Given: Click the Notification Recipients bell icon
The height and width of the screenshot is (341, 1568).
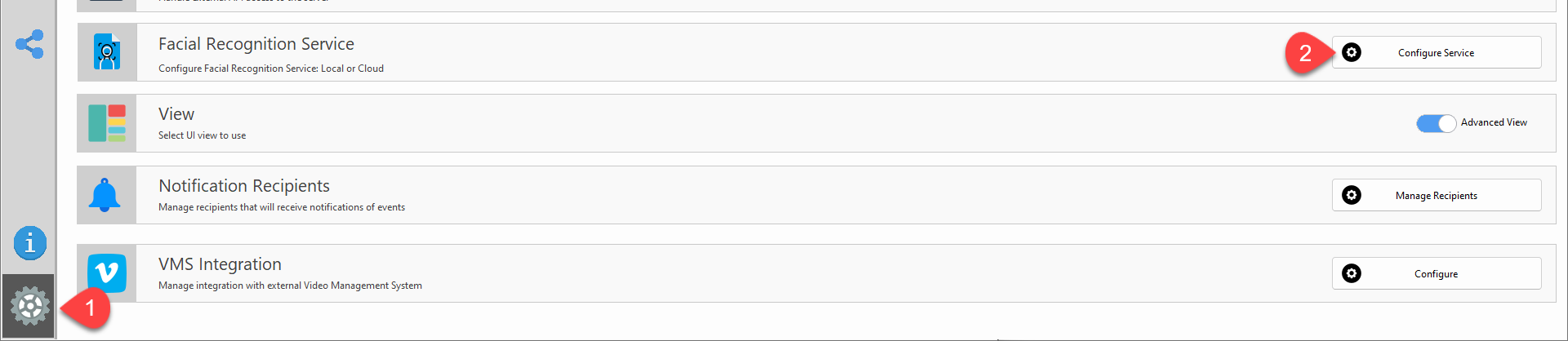Looking at the screenshot, I should pos(105,195).
